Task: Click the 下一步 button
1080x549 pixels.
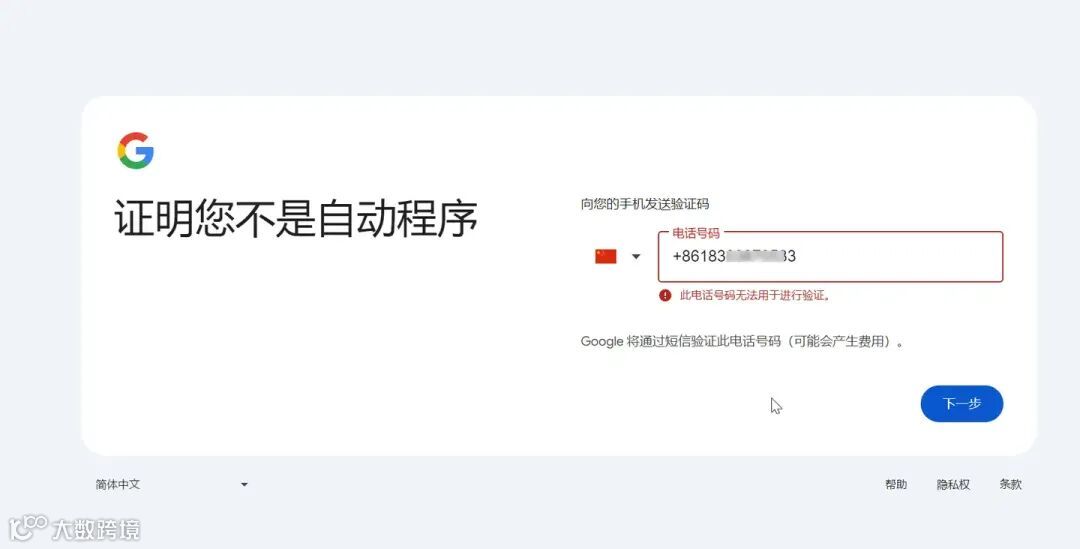Action: 962,404
